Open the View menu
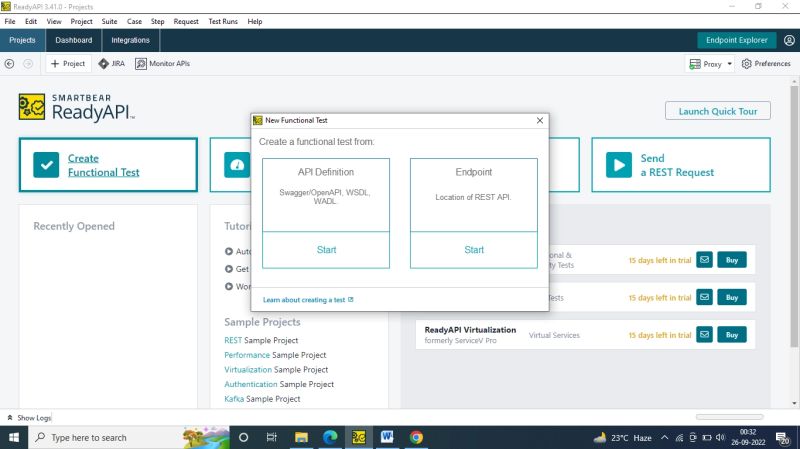This screenshot has height=449, width=800. point(54,21)
